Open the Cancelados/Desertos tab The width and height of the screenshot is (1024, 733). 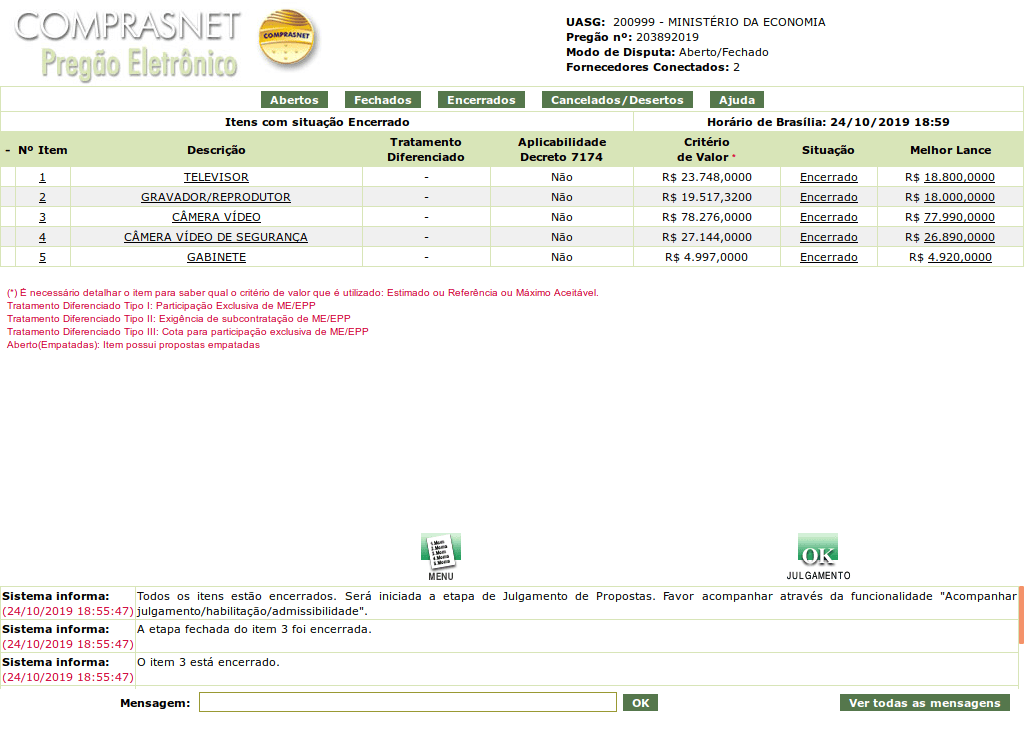(x=617, y=100)
